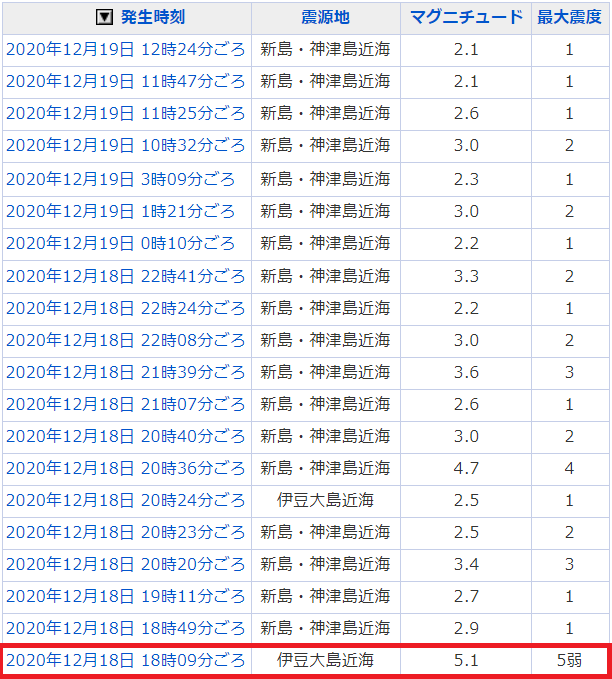
Task: Open 2020年12月18日 20時24分ごろ earthquake entry
Action: [126, 500]
